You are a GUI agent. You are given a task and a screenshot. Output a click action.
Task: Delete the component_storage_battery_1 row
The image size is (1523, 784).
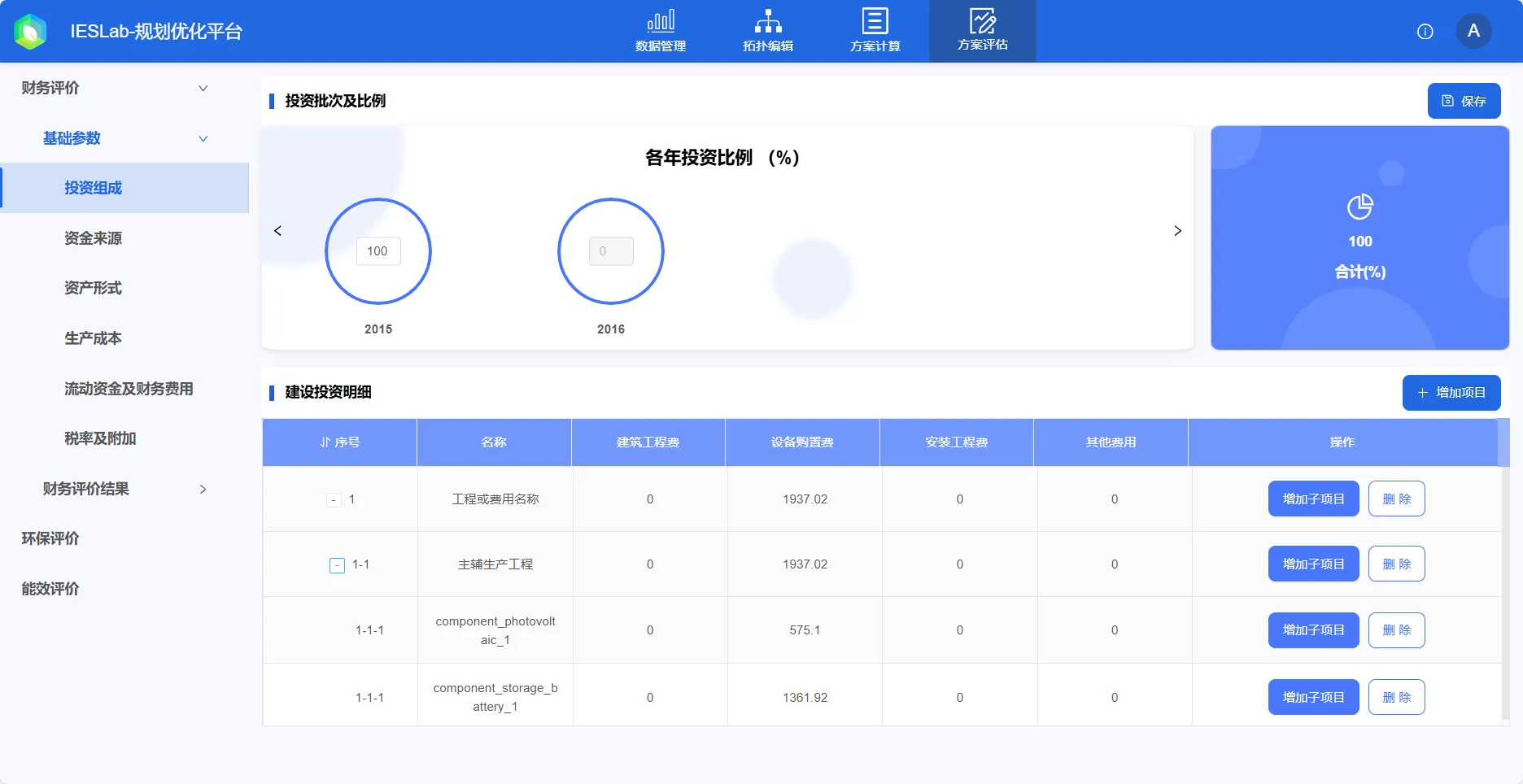pyautogui.click(x=1396, y=697)
